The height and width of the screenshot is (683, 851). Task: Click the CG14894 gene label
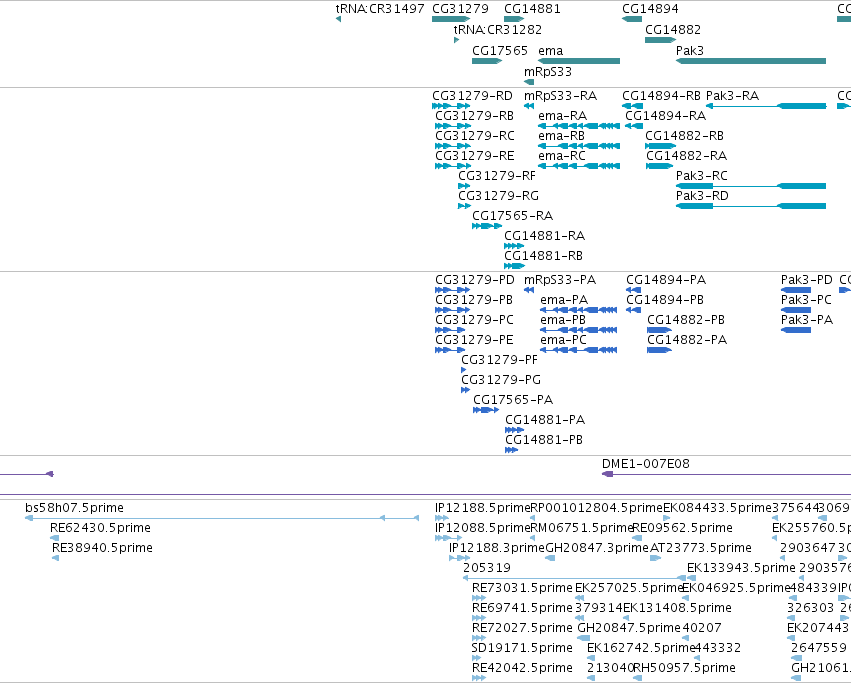(650, 9)
